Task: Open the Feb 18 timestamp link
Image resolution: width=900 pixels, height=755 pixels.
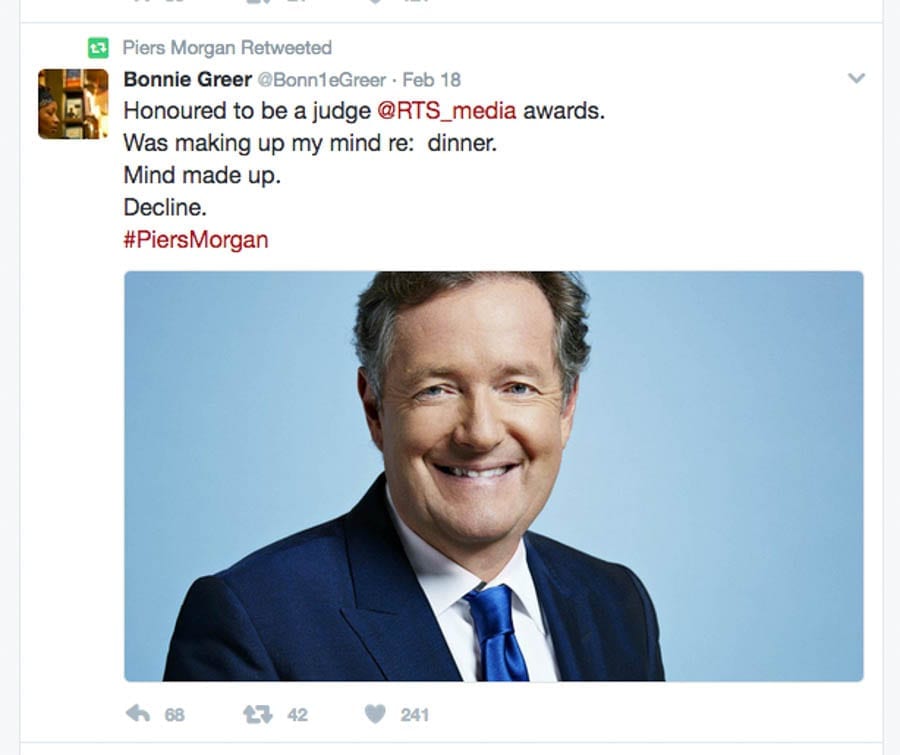Action: 432,80
